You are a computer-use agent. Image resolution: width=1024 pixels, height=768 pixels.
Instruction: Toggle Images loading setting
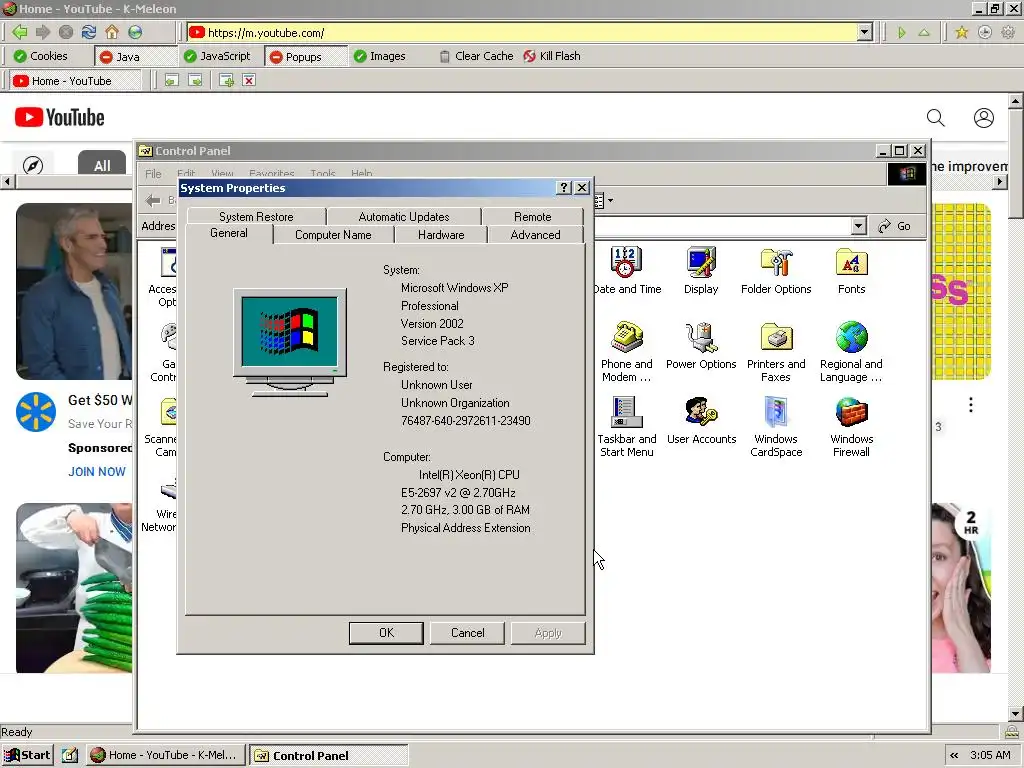pos(380,56)
